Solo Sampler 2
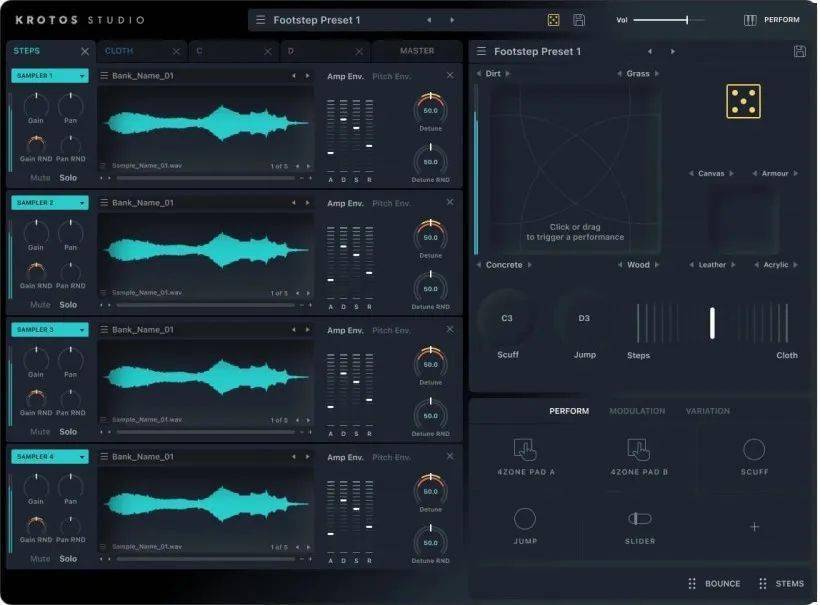The image size is (820, 605). [68, 305]
